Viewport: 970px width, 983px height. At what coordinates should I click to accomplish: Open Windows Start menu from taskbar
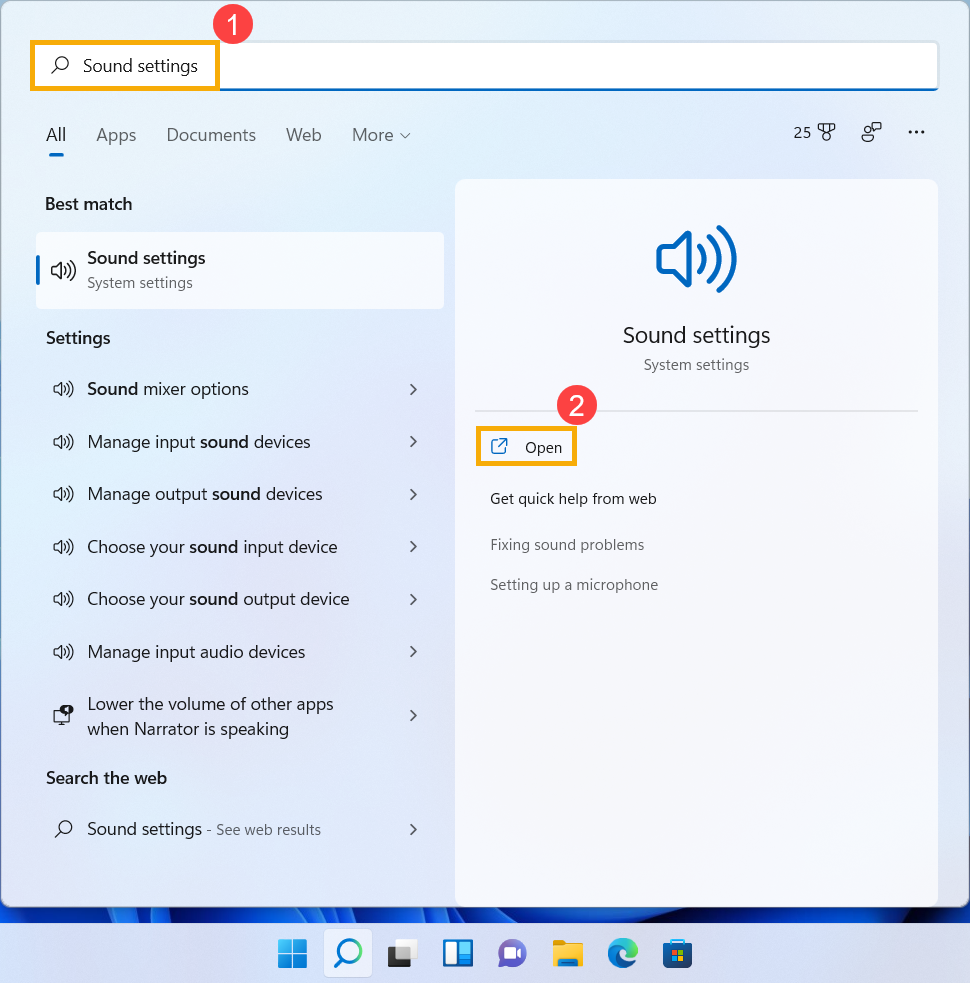(x=292, y=954)
